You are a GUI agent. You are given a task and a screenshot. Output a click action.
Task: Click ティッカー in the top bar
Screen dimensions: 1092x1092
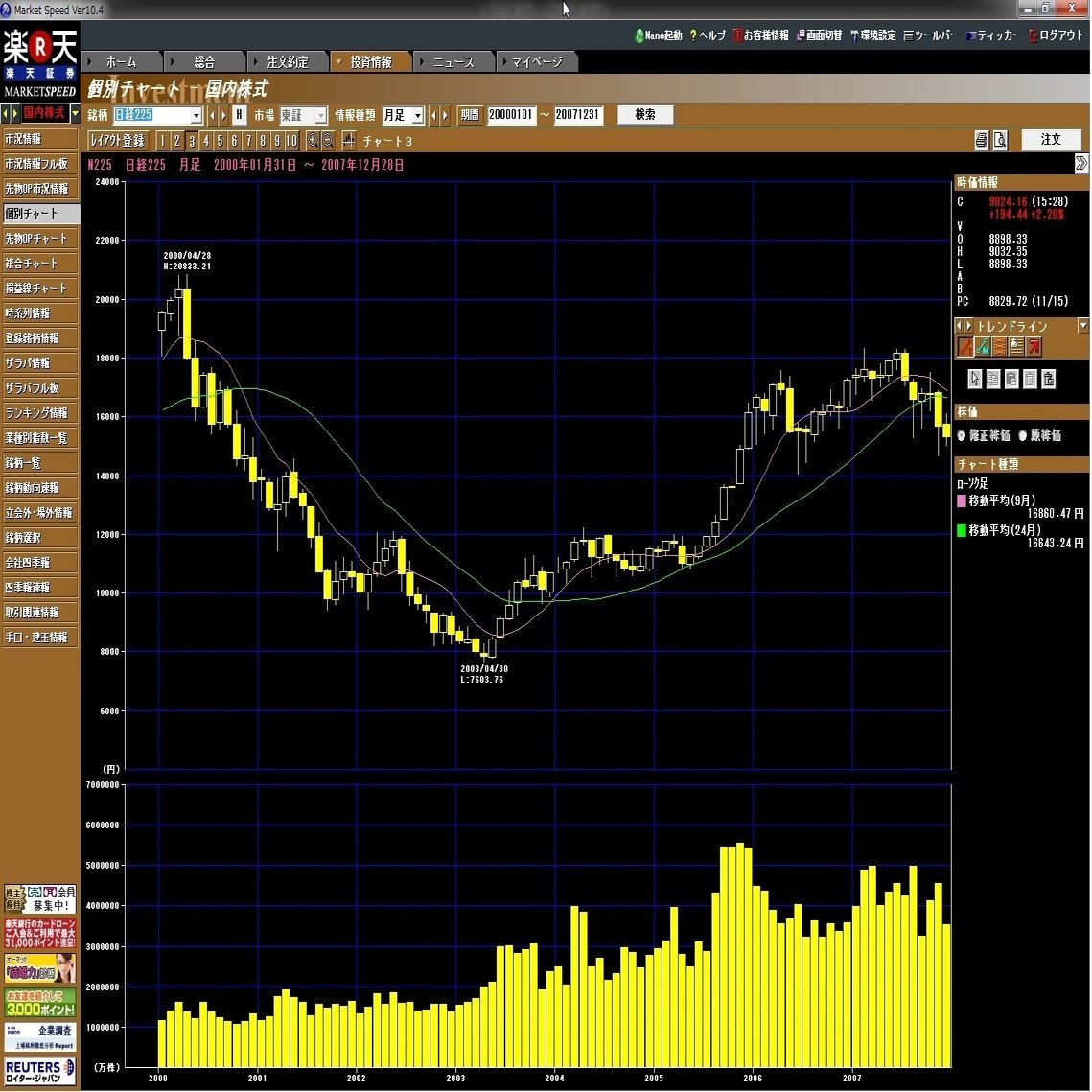[993, 35]
